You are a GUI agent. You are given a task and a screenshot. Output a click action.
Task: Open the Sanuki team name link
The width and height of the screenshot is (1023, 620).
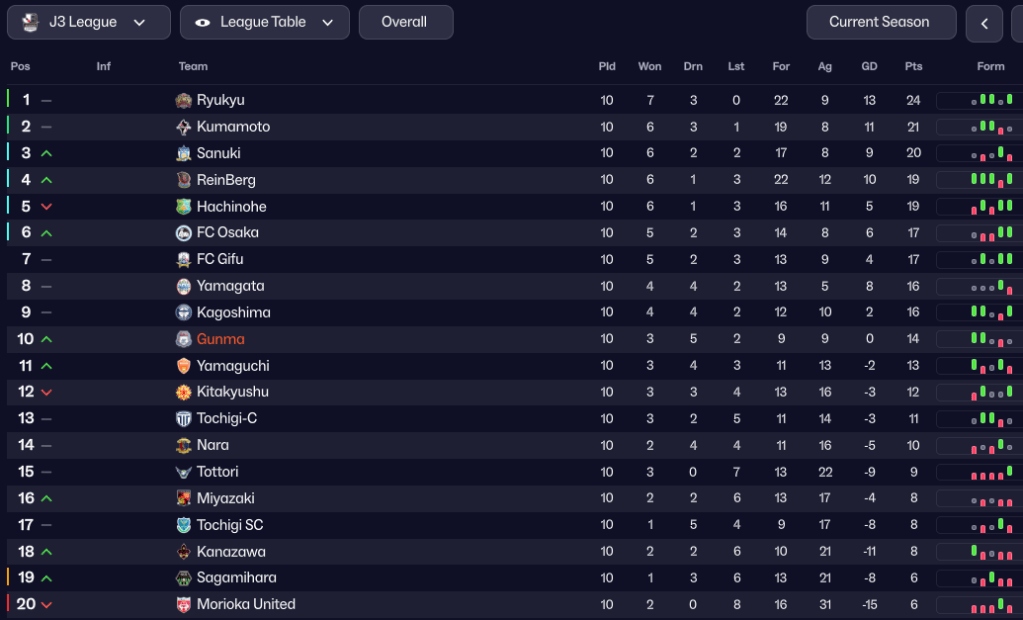[x=218, y=154]
